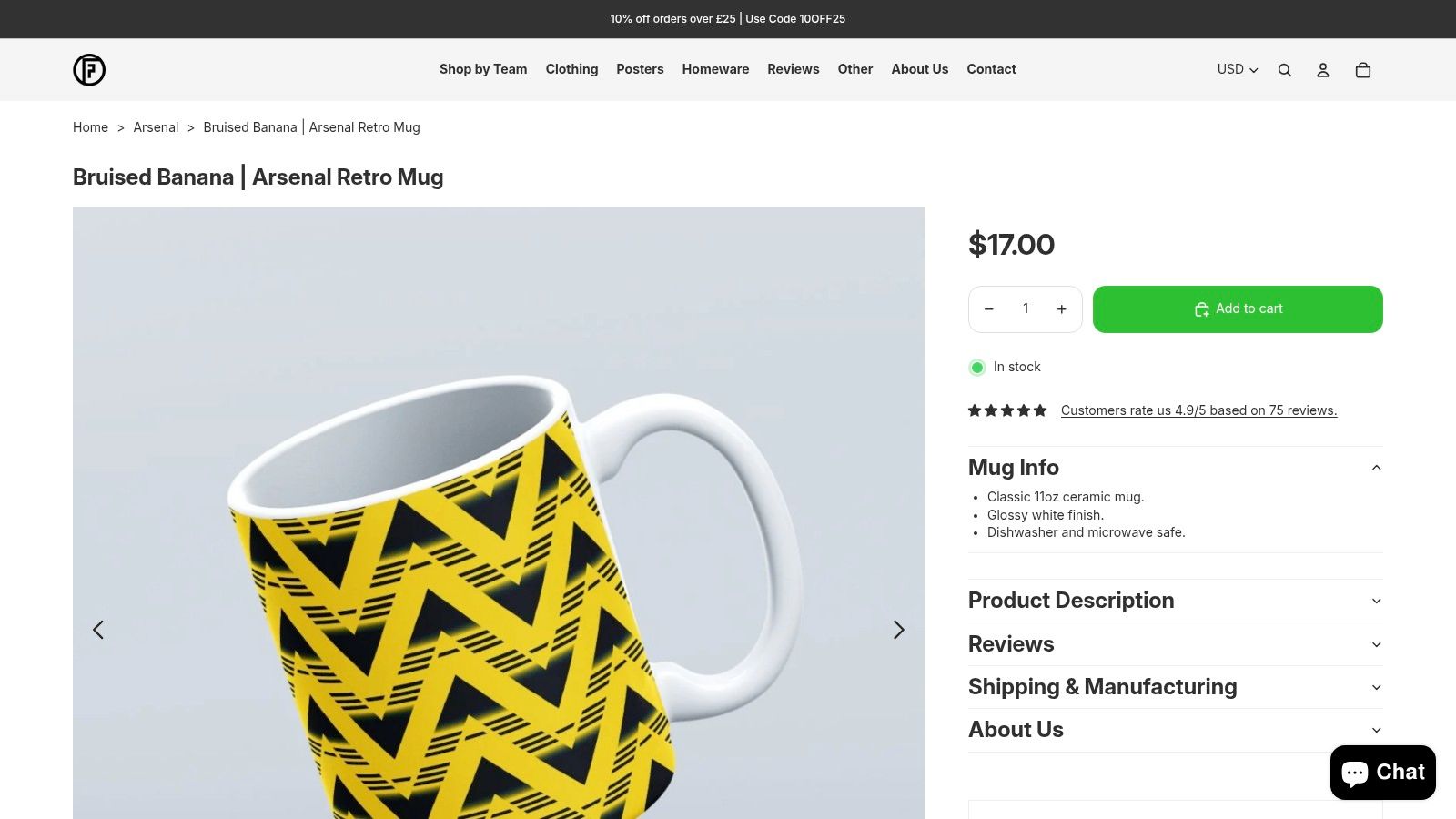
Task: Open the Shopify Chat widget
Action: [1382, 773]
